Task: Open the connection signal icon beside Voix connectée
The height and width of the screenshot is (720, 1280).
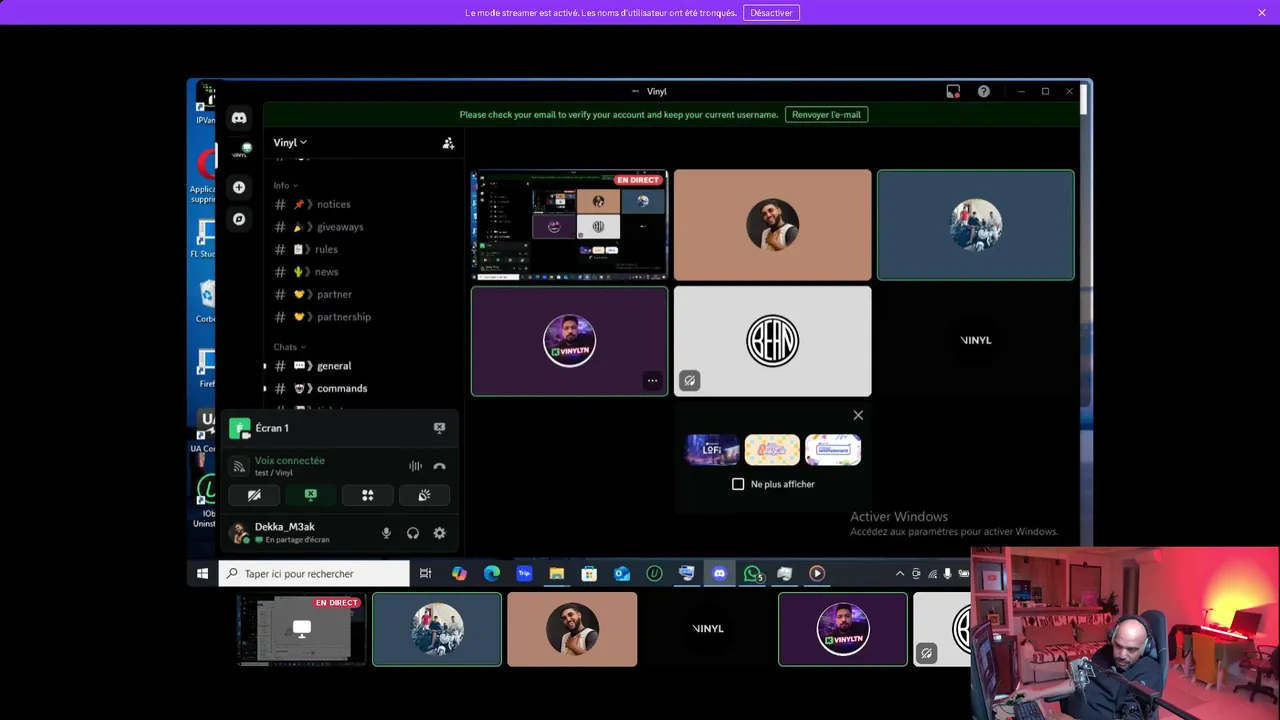Action: click(239, 466)
